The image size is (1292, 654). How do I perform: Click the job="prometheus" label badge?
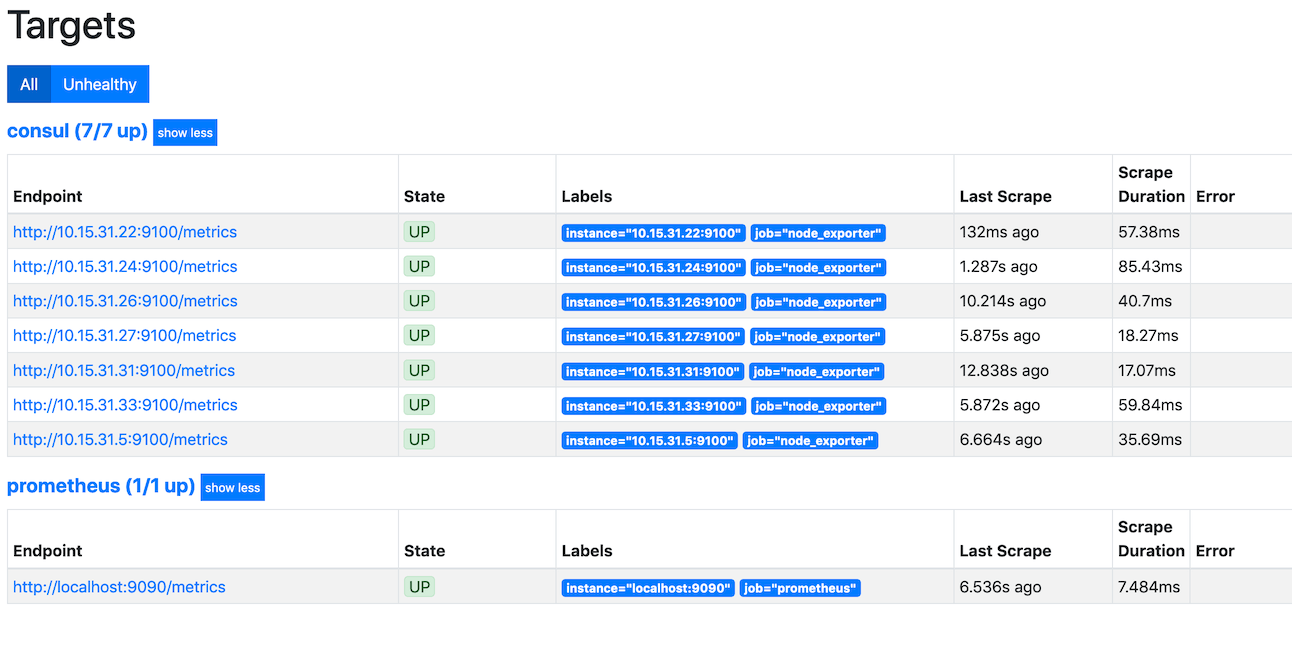pyautogui.click(x=800, y=587)
